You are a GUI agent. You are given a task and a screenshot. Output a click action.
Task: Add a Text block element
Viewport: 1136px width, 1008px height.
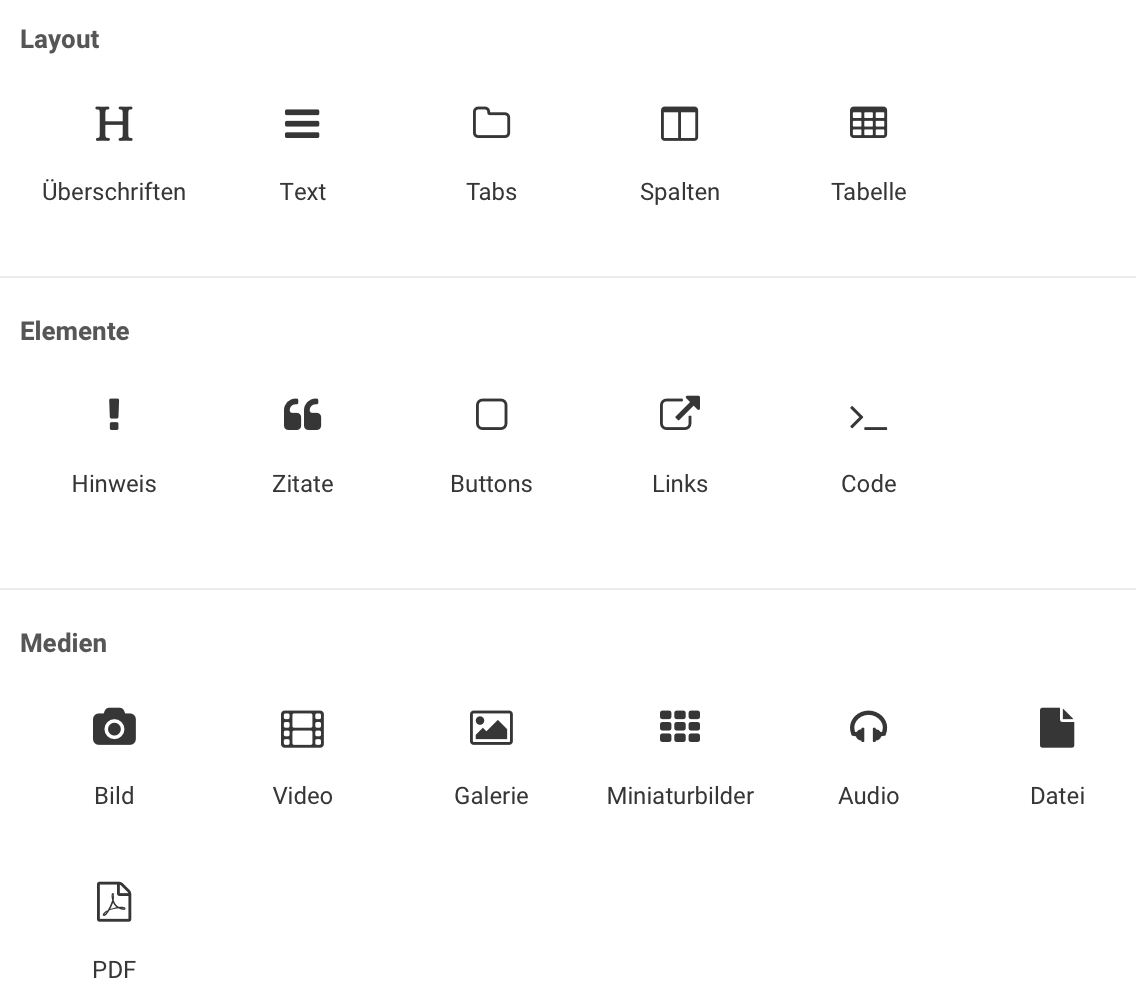(302, 123)
